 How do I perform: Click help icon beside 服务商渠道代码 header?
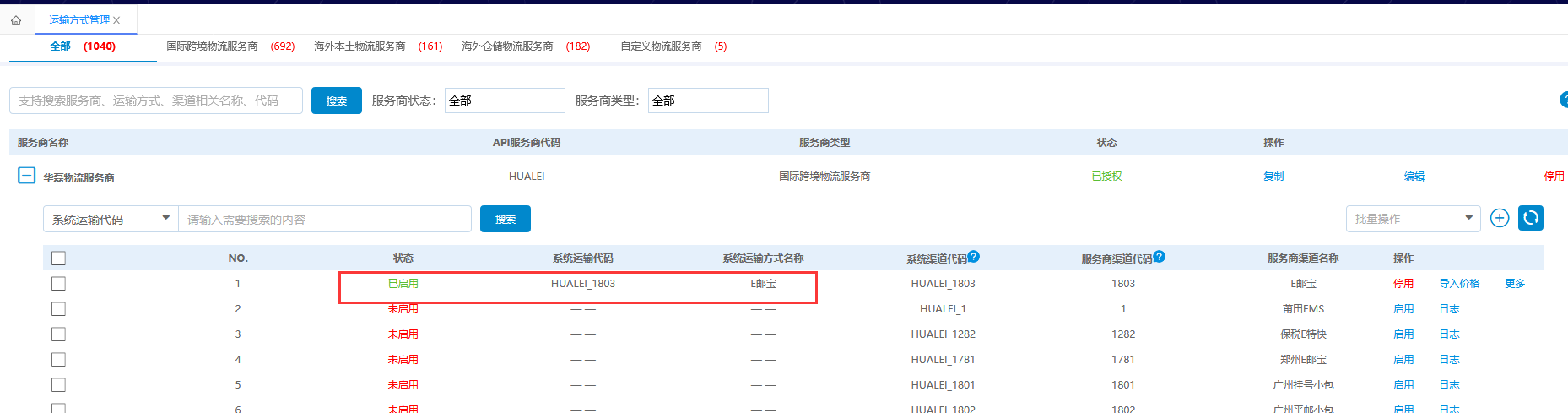coord(1159,257)
